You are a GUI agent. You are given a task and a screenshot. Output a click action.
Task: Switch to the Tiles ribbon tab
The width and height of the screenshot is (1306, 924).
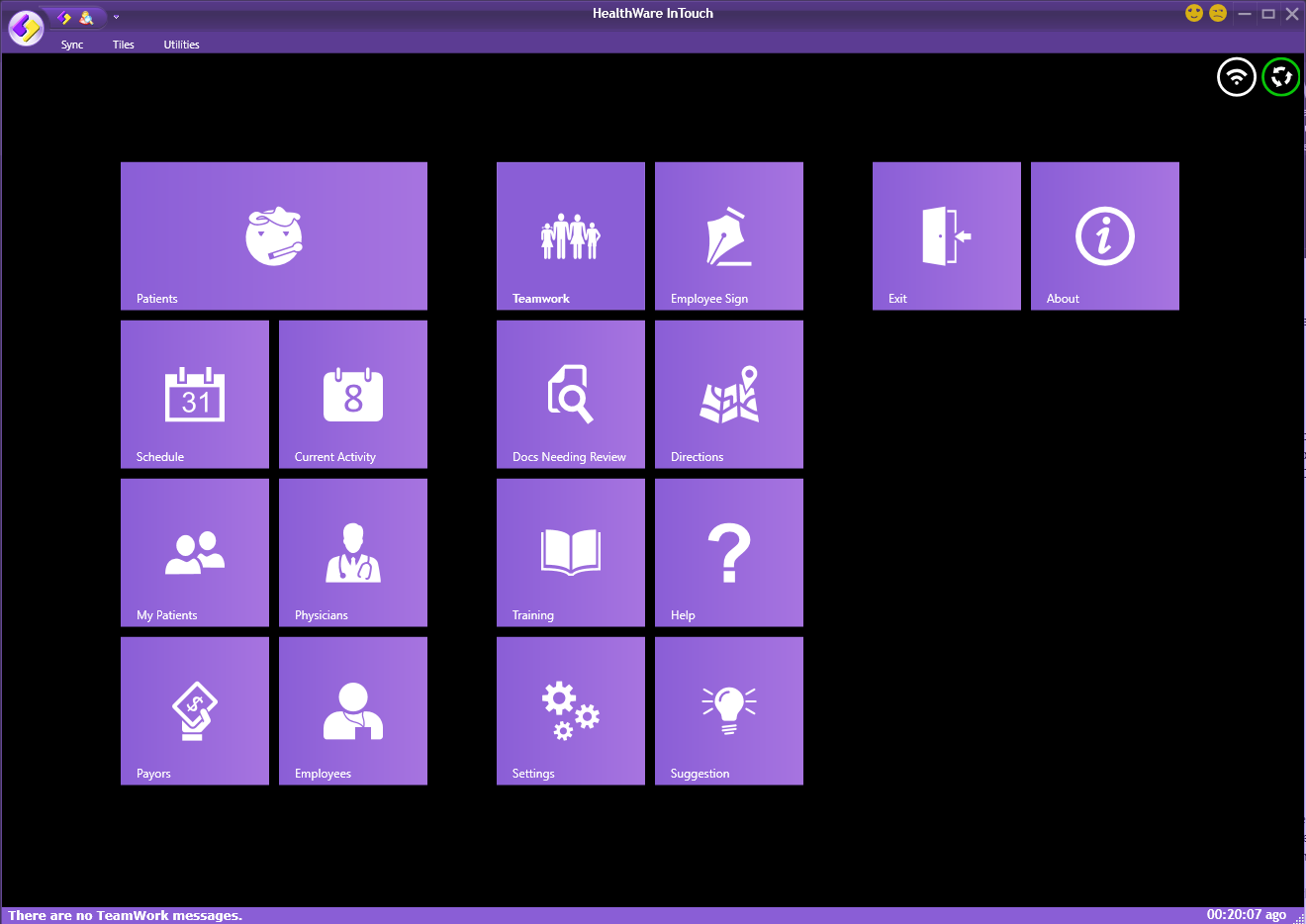point(123,45)
